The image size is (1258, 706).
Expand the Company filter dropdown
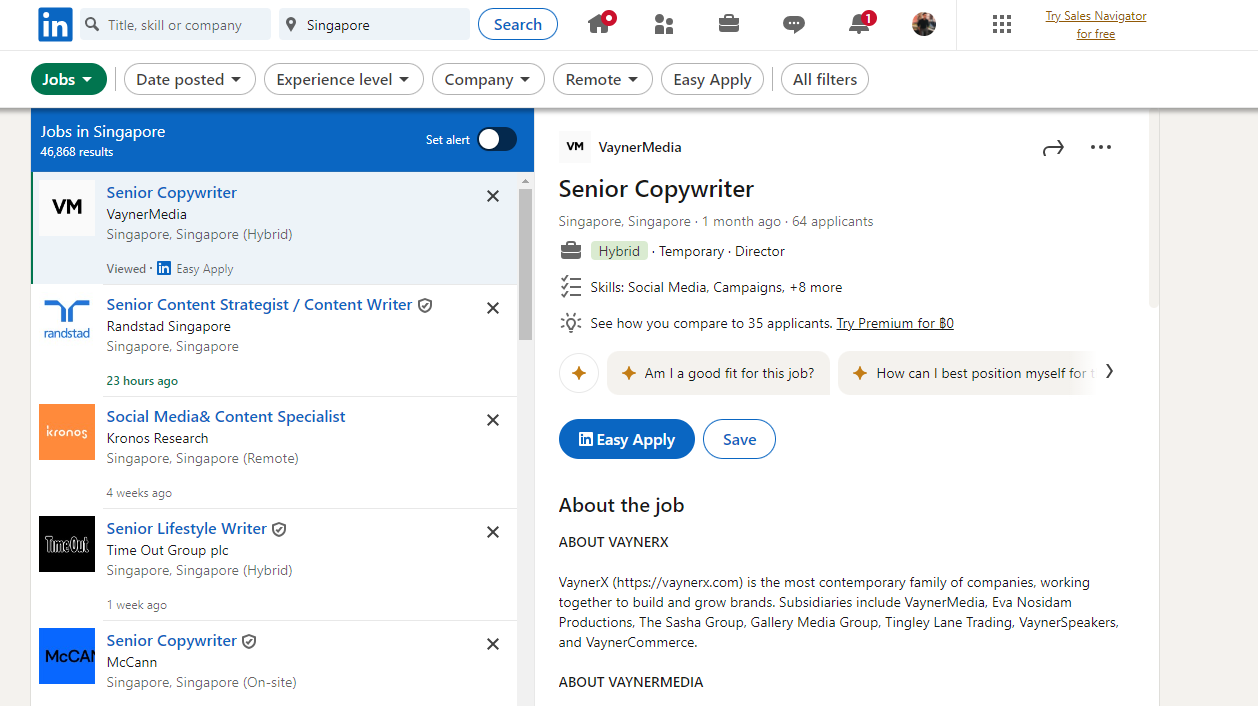(x=489, y=79)
